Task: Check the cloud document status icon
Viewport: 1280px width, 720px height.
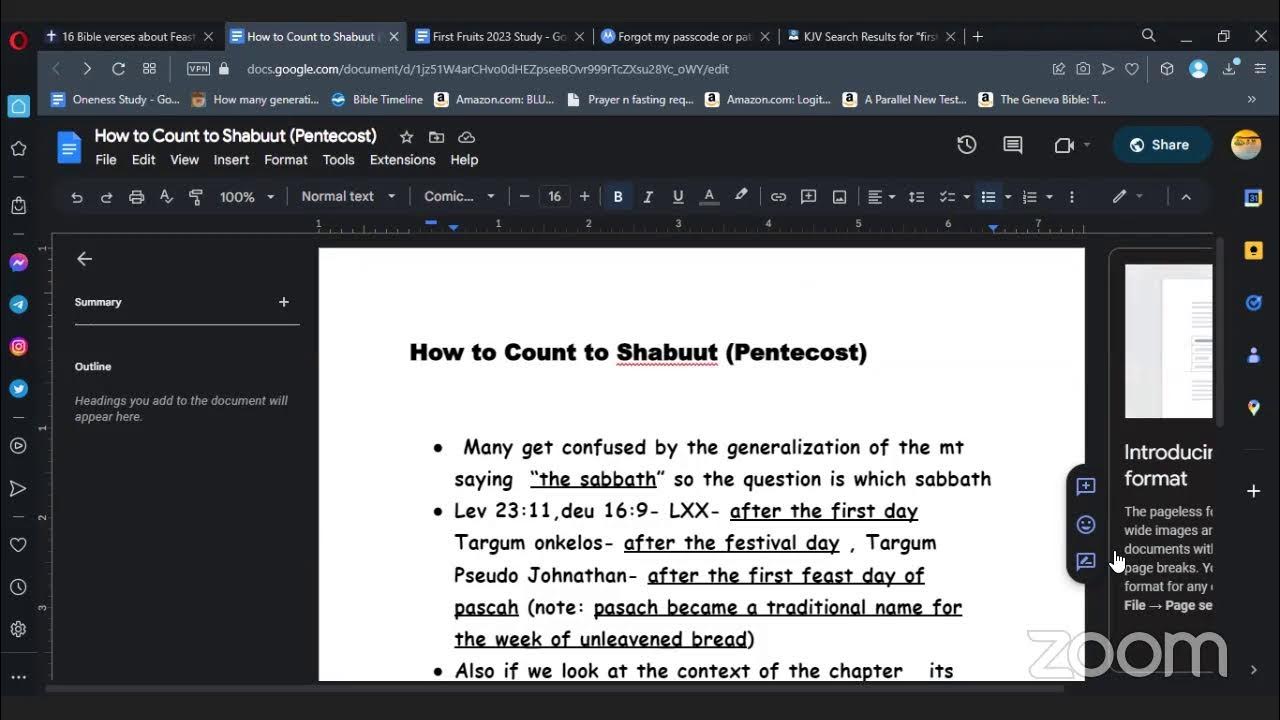Action: pos(466,137)
